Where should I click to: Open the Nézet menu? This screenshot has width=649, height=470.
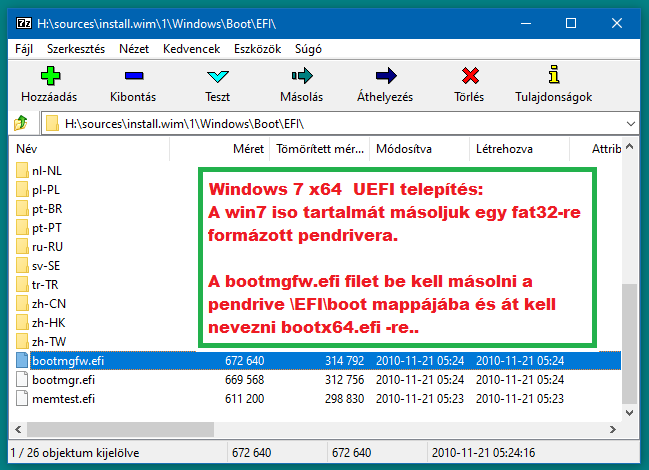tap(134, 49)
